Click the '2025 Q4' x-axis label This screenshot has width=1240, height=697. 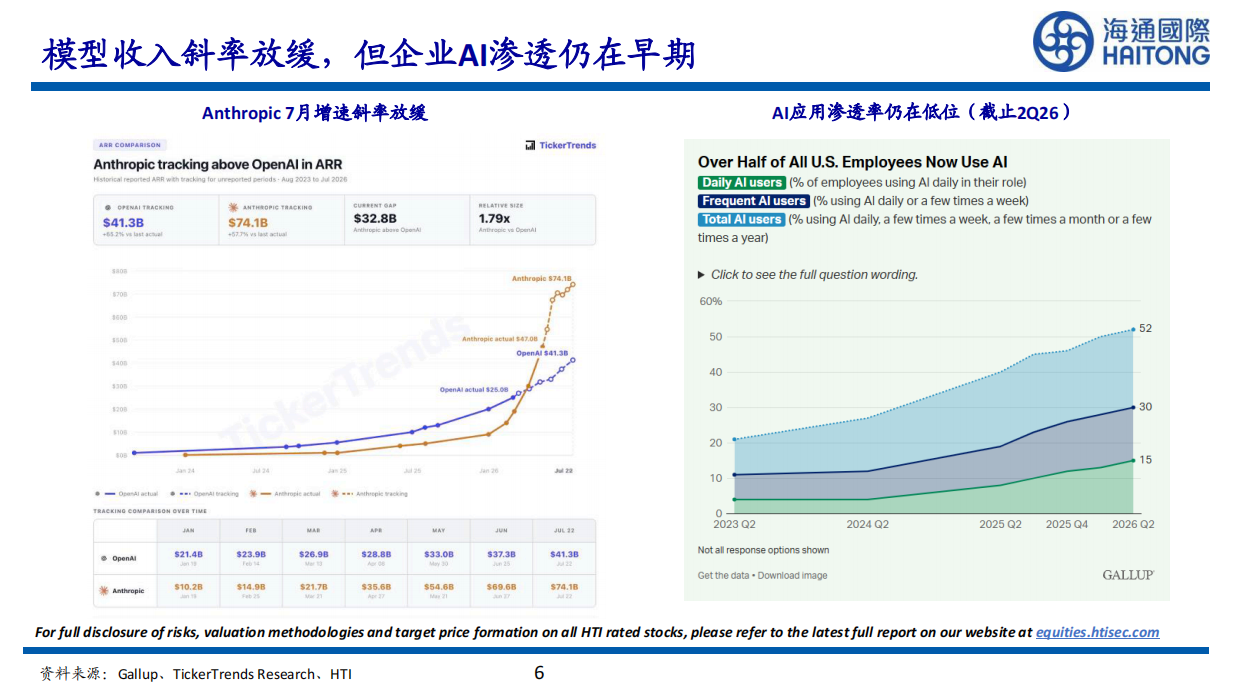point(1067,524)
